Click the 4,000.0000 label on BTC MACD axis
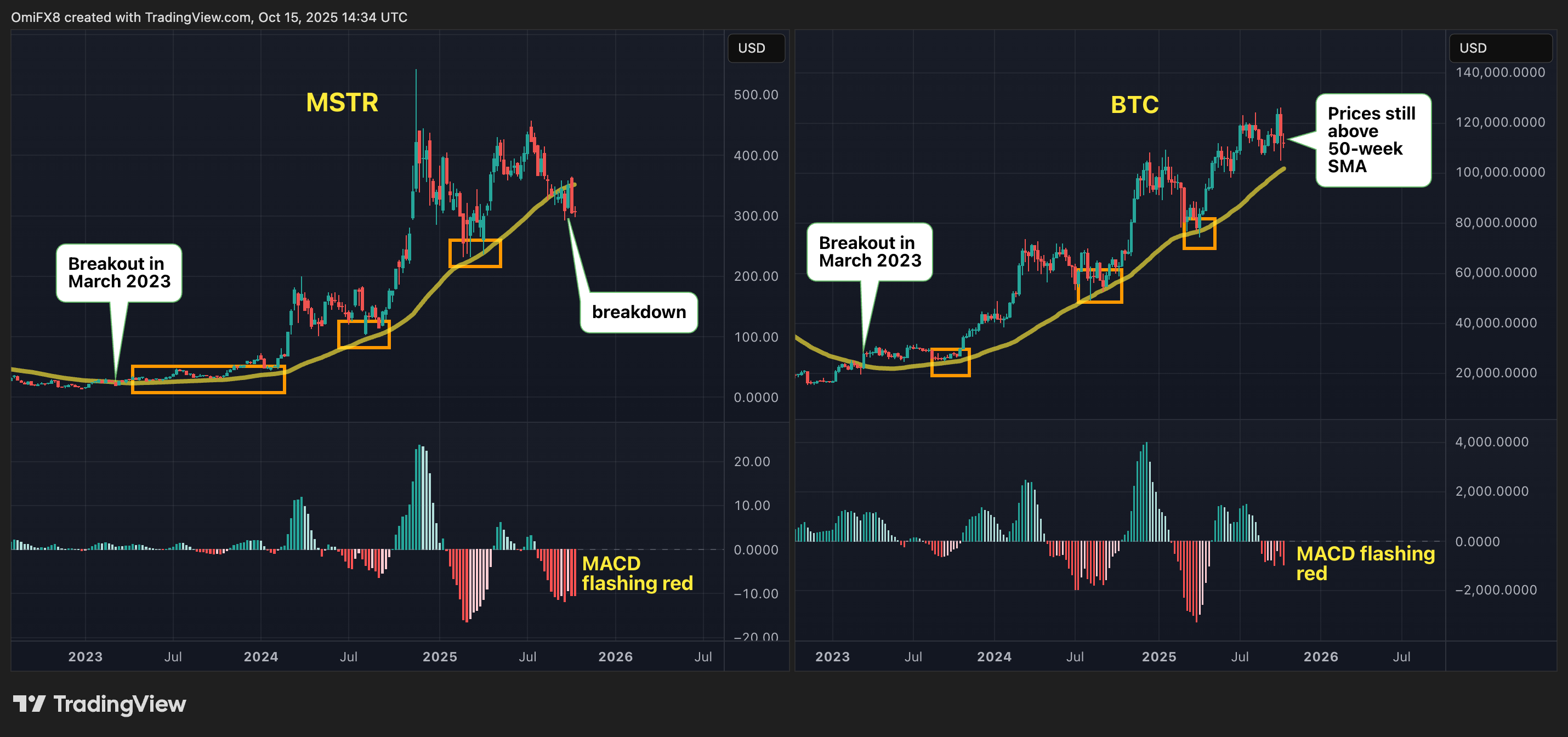1568x737 pixels. coord(1491,442)
